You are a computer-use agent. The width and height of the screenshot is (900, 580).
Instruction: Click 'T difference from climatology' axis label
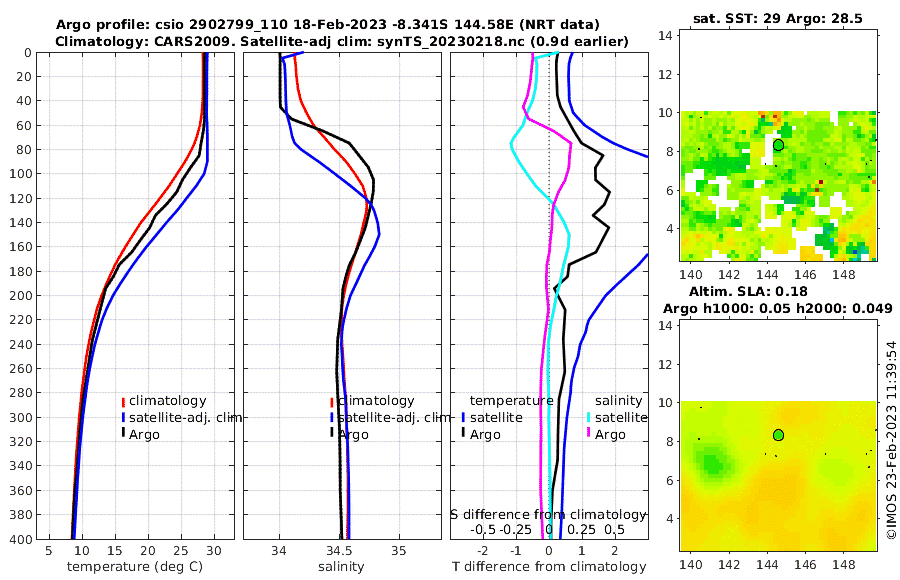point(549,567)
